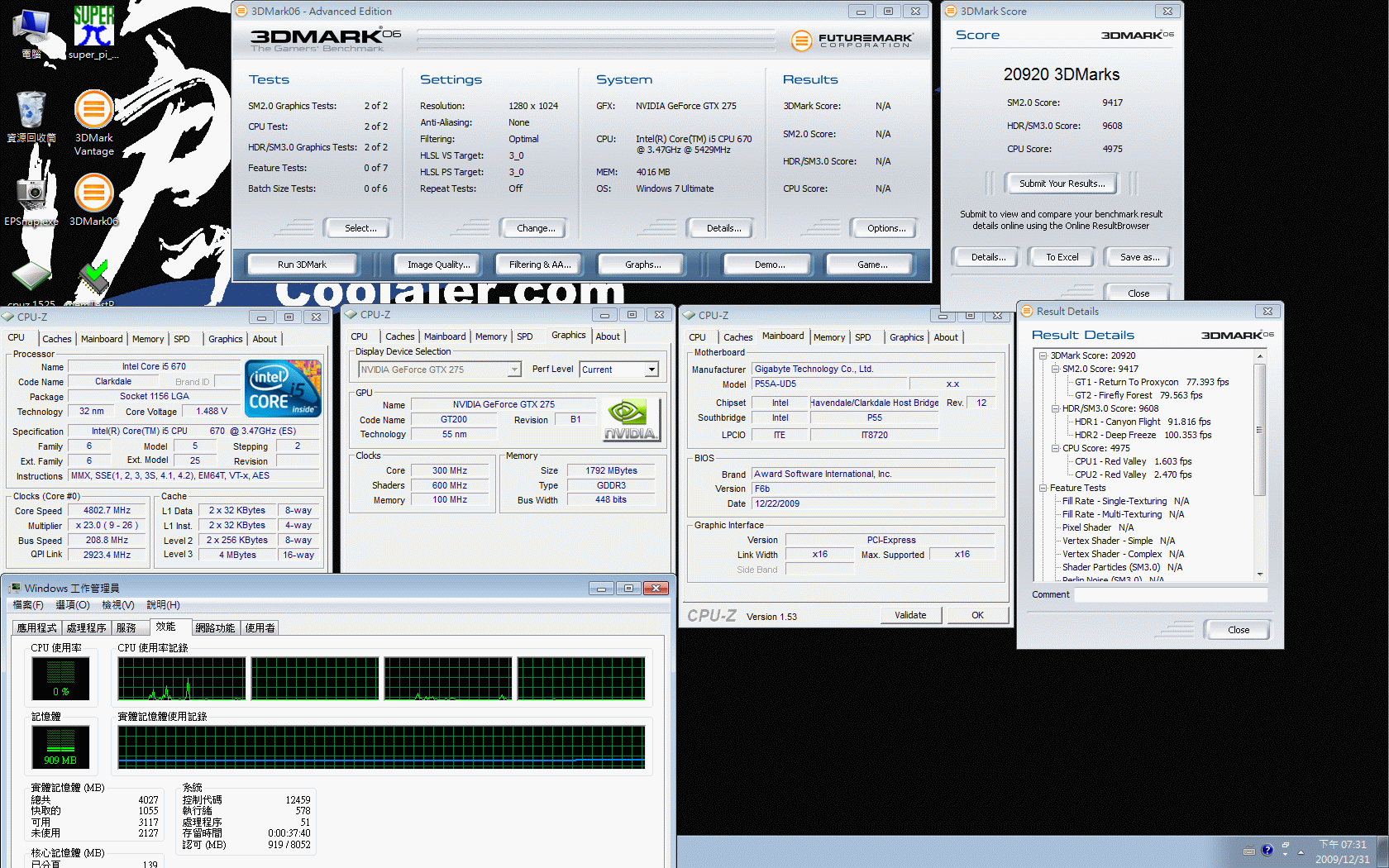This screenshot has width=1389, height=868.
Task: Open the Display Device Selection dropdown
Action: point(514,370)
